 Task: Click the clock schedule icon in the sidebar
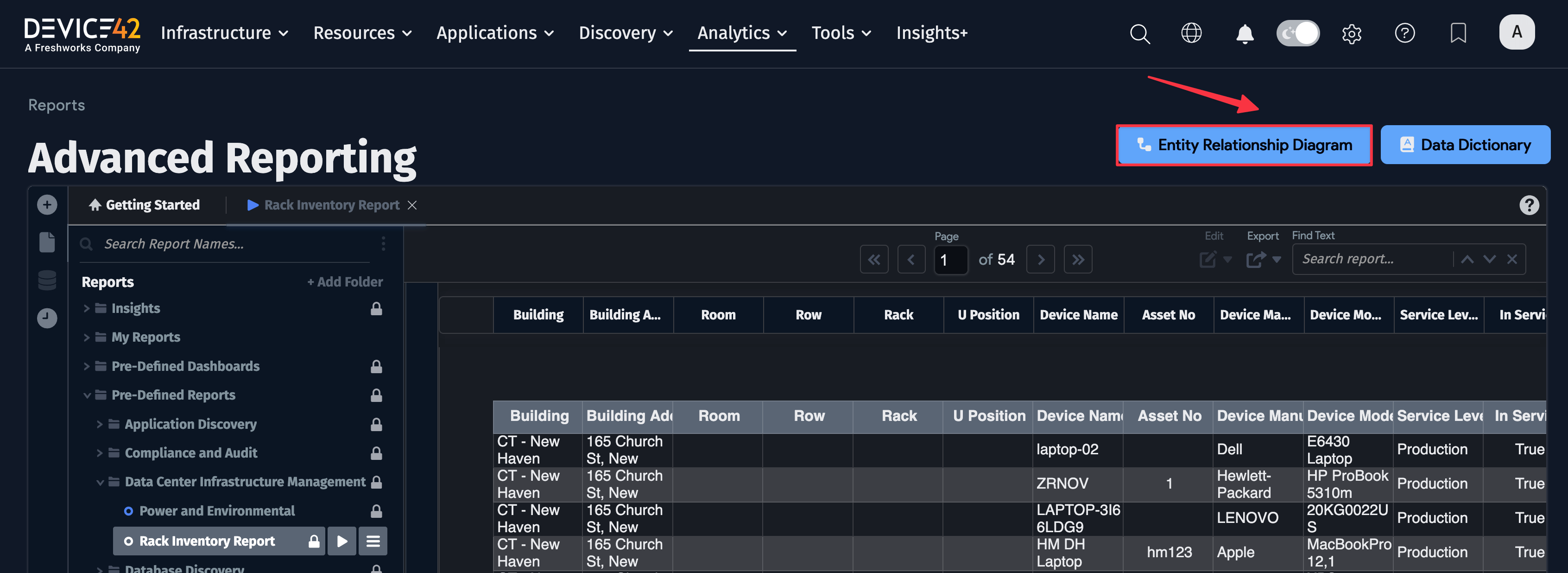(x=47, y=318)
